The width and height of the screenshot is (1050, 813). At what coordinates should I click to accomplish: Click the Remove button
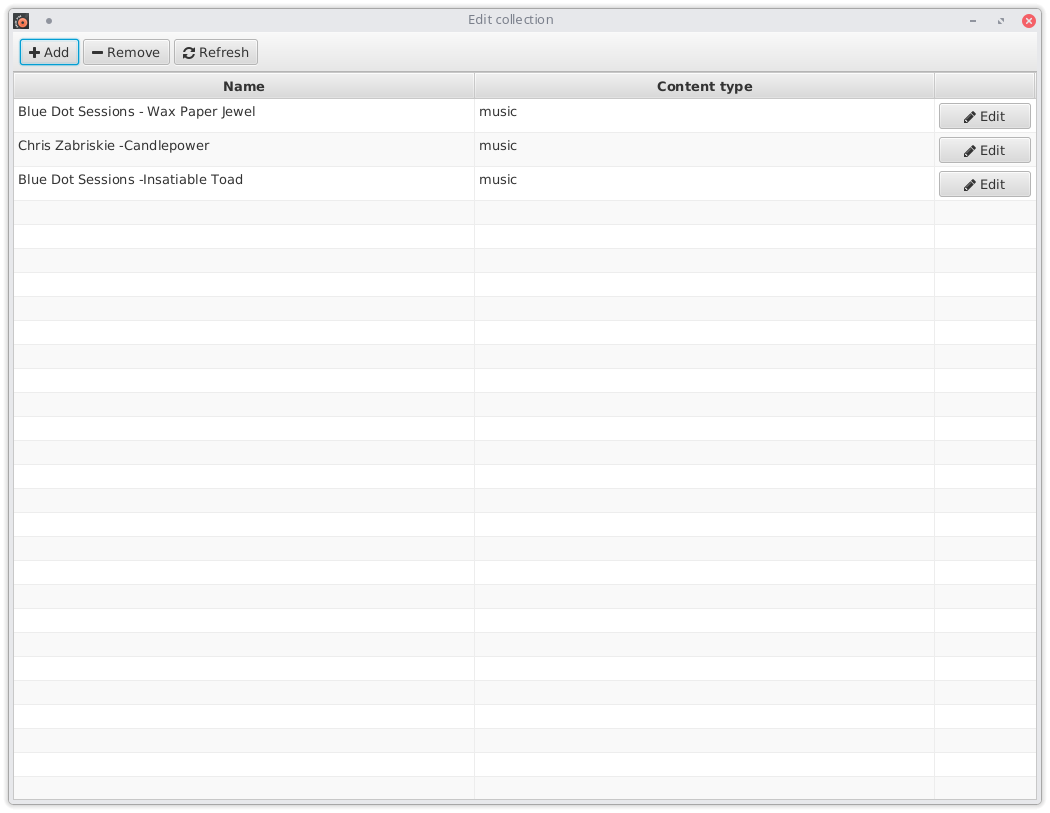[x=126, y=52]
